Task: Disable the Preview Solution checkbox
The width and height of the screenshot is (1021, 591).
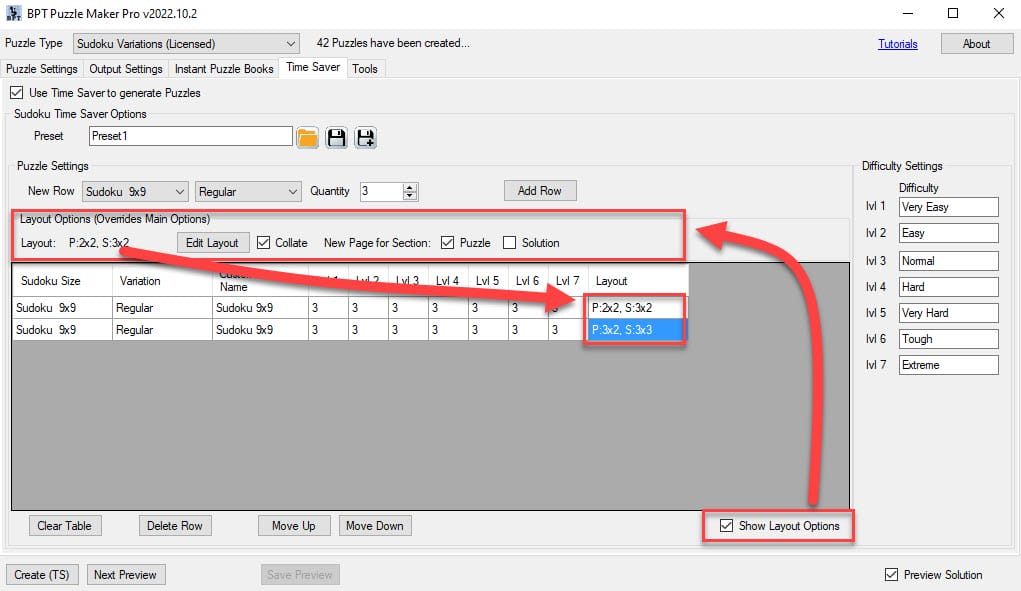Action: pyautogui.click(x=892, y=575)
